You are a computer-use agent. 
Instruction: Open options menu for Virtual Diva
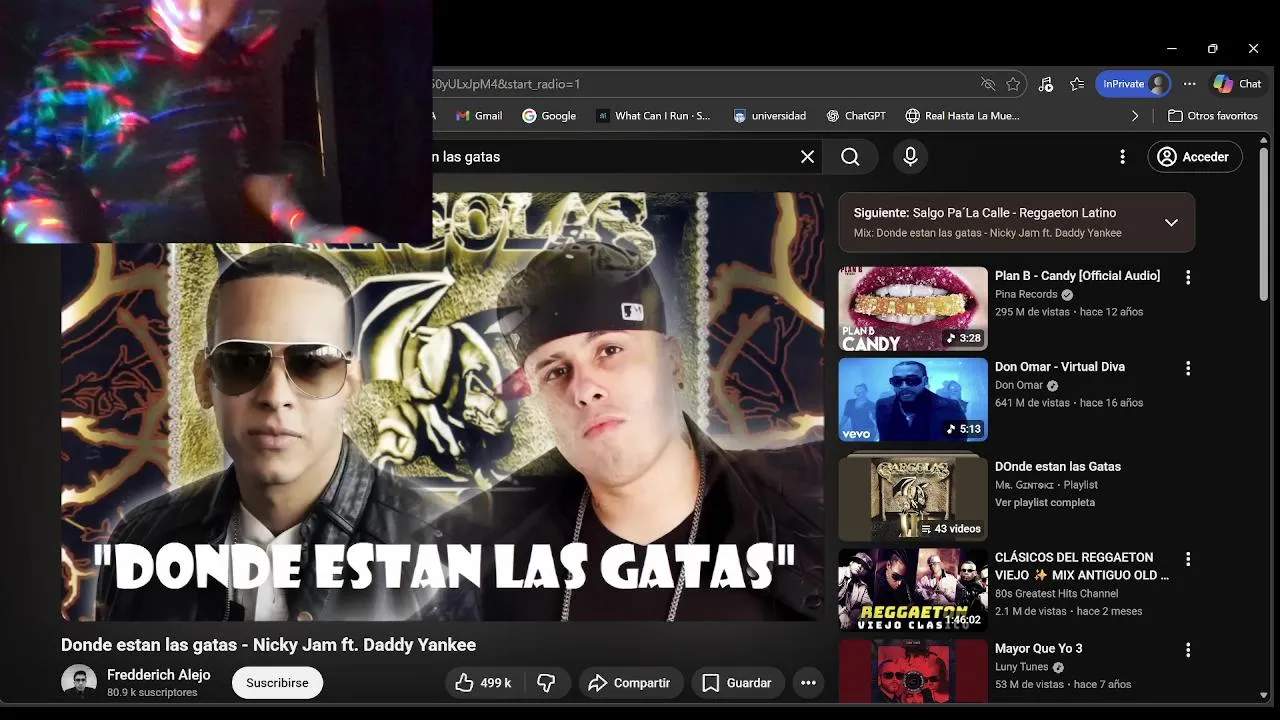(1188, 368)
